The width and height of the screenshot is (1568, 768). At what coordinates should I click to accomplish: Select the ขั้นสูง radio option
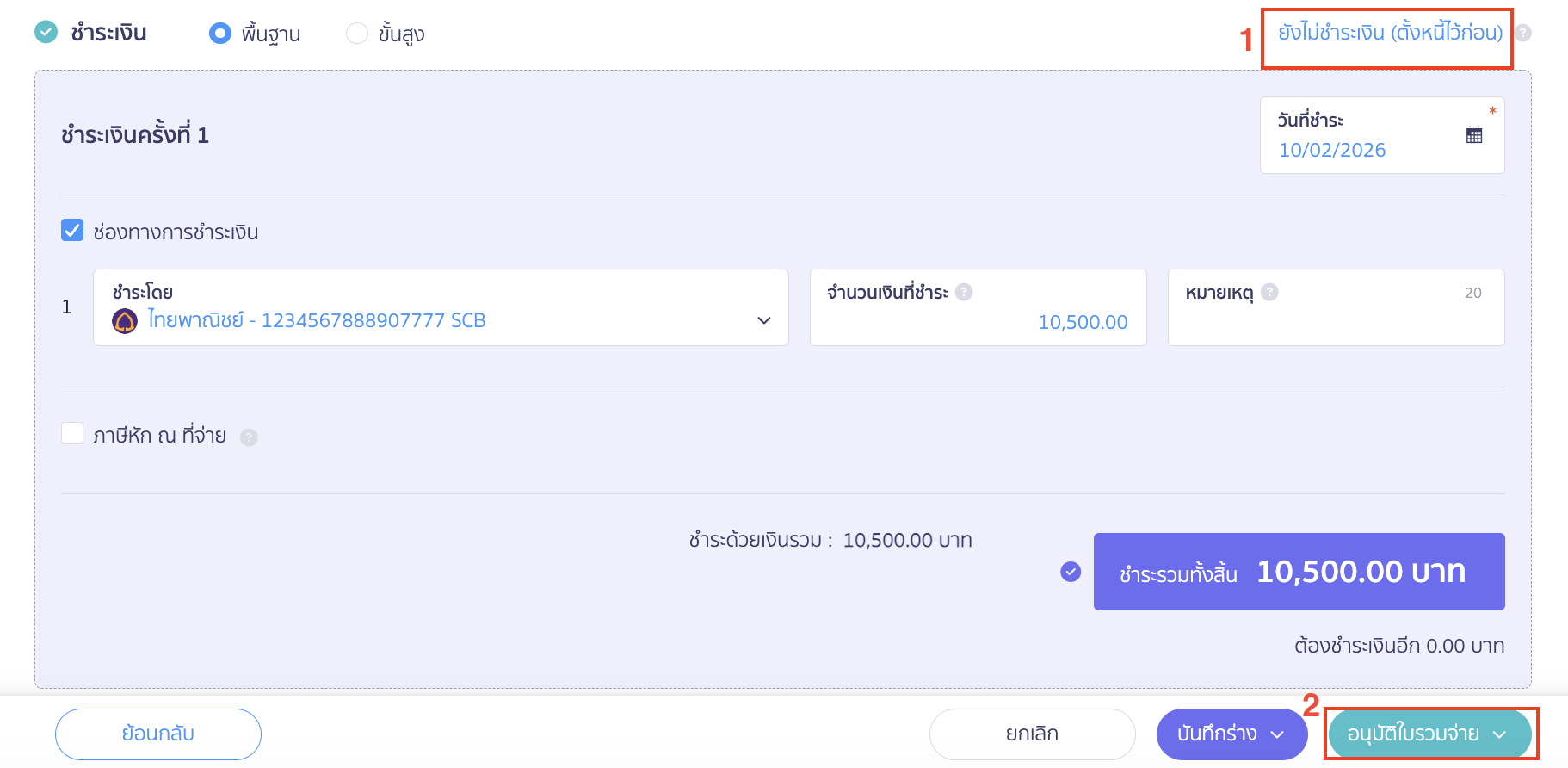[356, 33]
